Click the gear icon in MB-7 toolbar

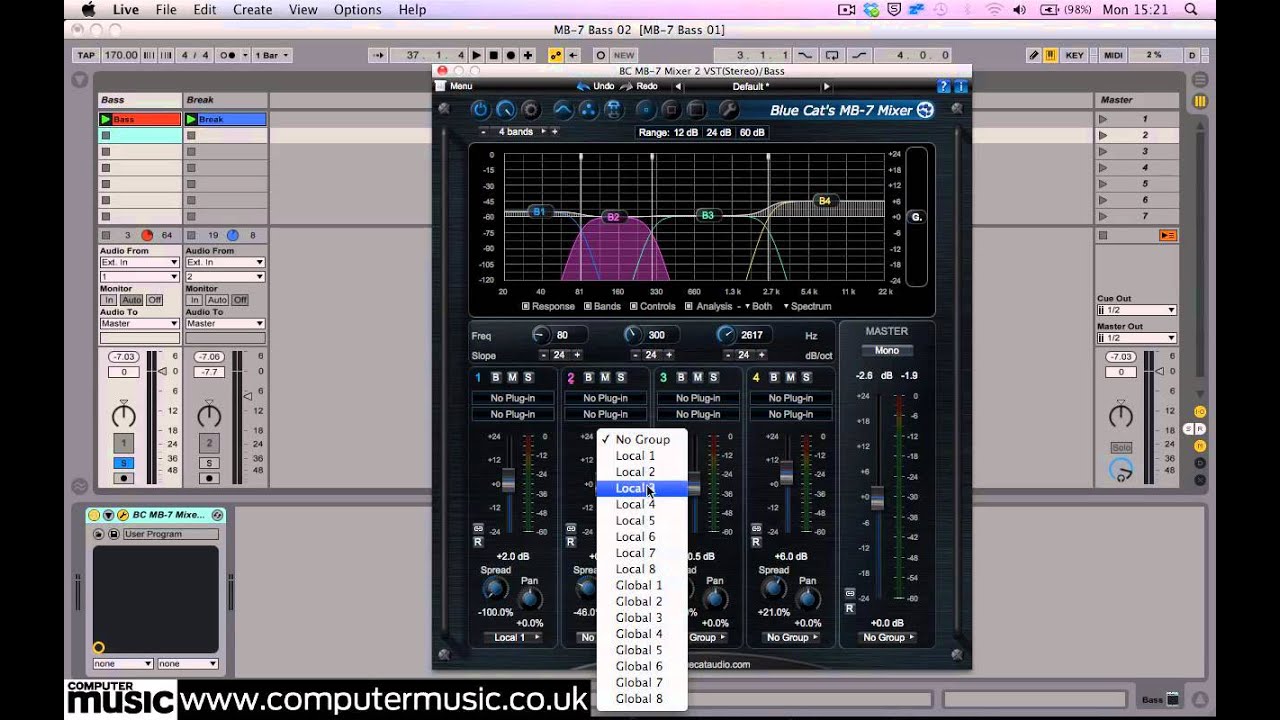[531, 110]
